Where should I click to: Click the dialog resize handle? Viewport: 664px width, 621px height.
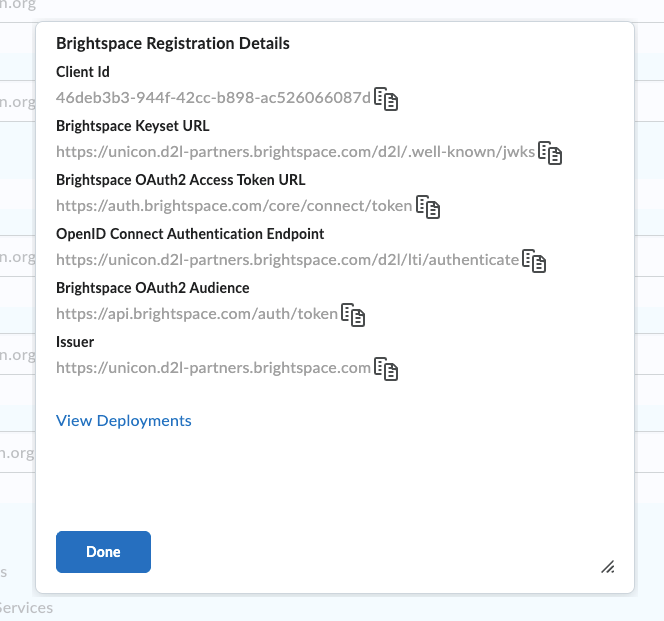[608, 567]
